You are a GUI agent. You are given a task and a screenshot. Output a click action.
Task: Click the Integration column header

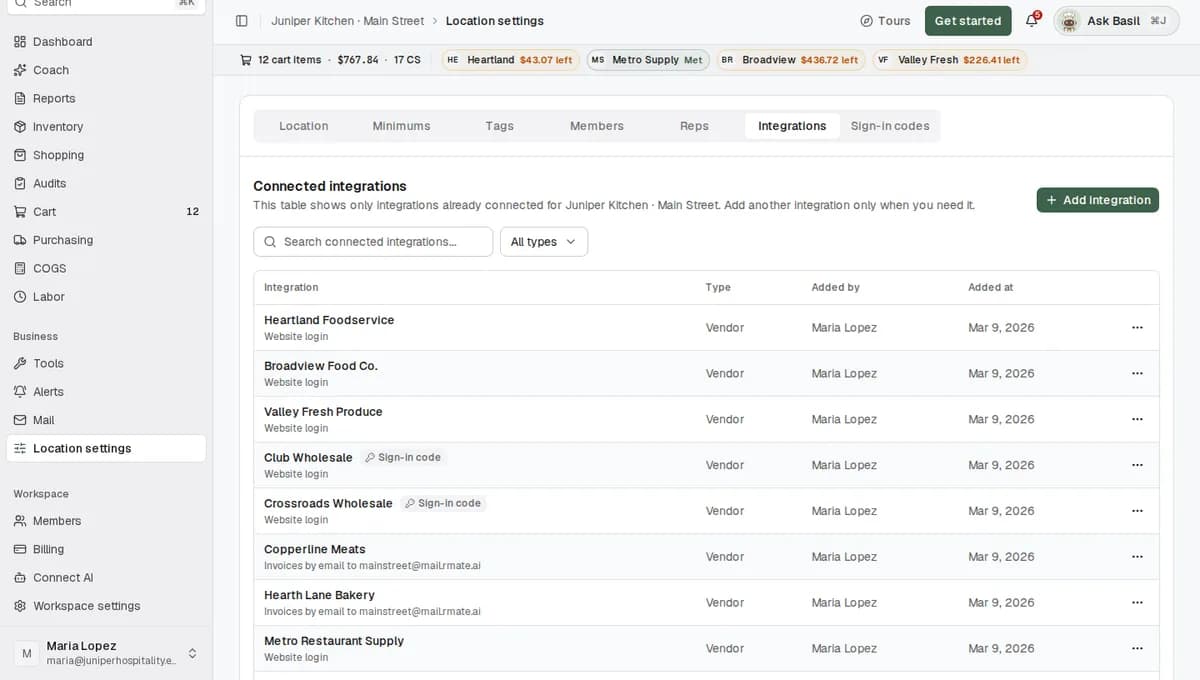[291, 287]
